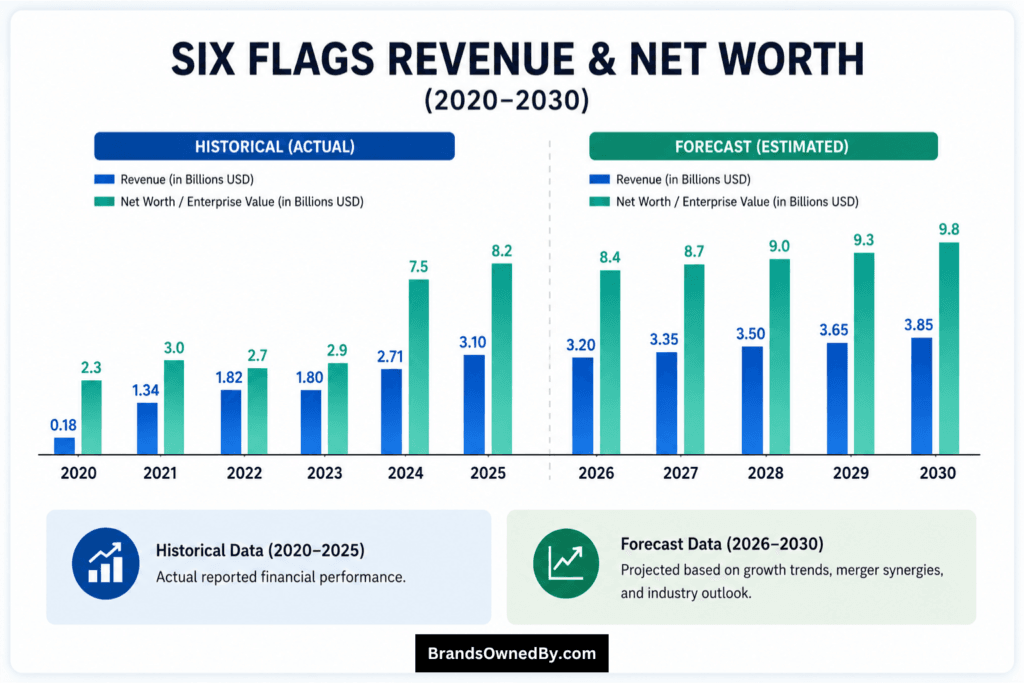Click the 2025 net worth bar labeled 8.2
The image size is (1024, 683).
pyautogui.click(x=502, y=359)
